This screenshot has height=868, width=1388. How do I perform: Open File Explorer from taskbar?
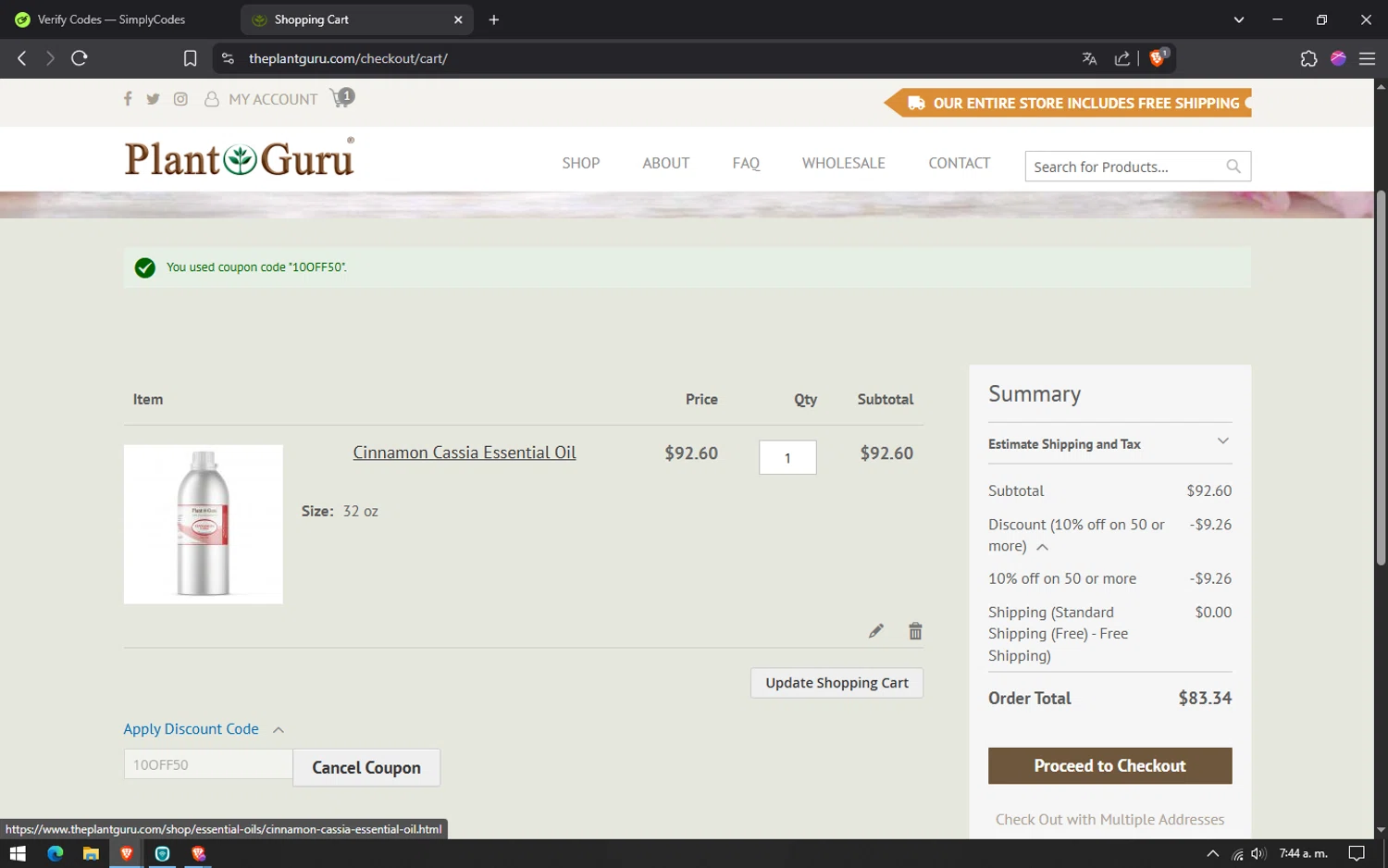(91, 853)
